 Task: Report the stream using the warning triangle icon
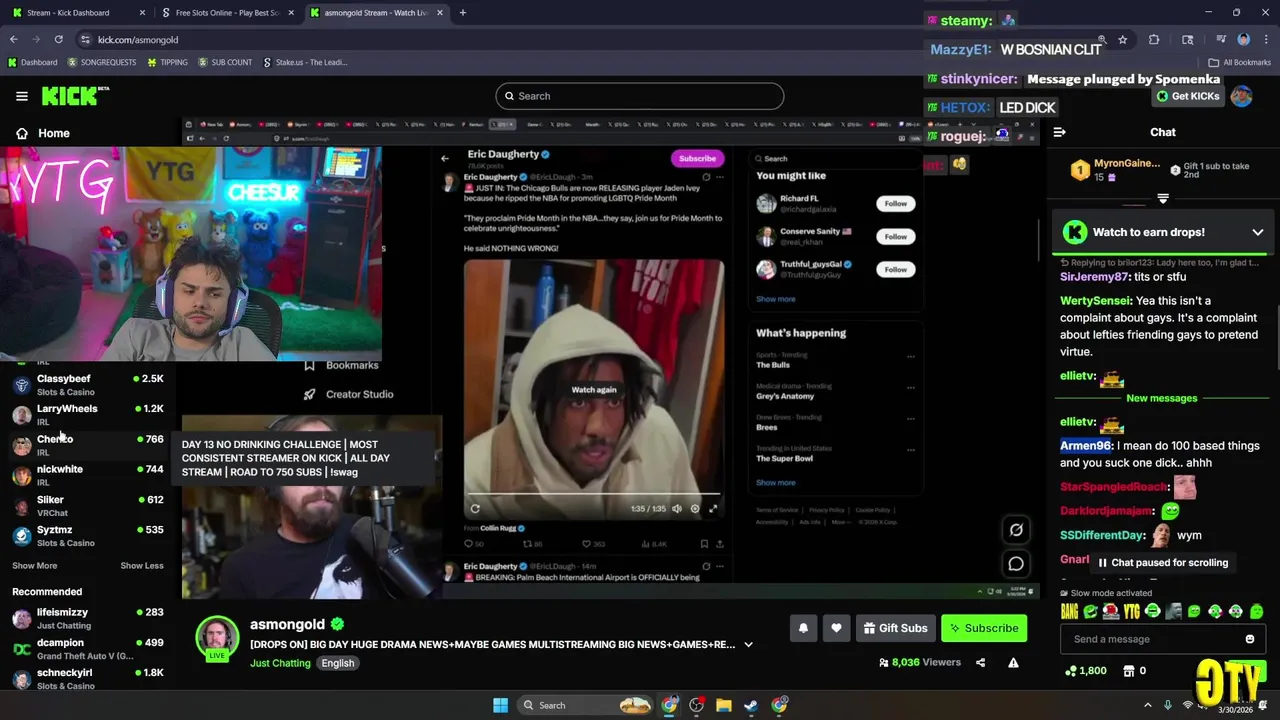(x=1013, y=662)
